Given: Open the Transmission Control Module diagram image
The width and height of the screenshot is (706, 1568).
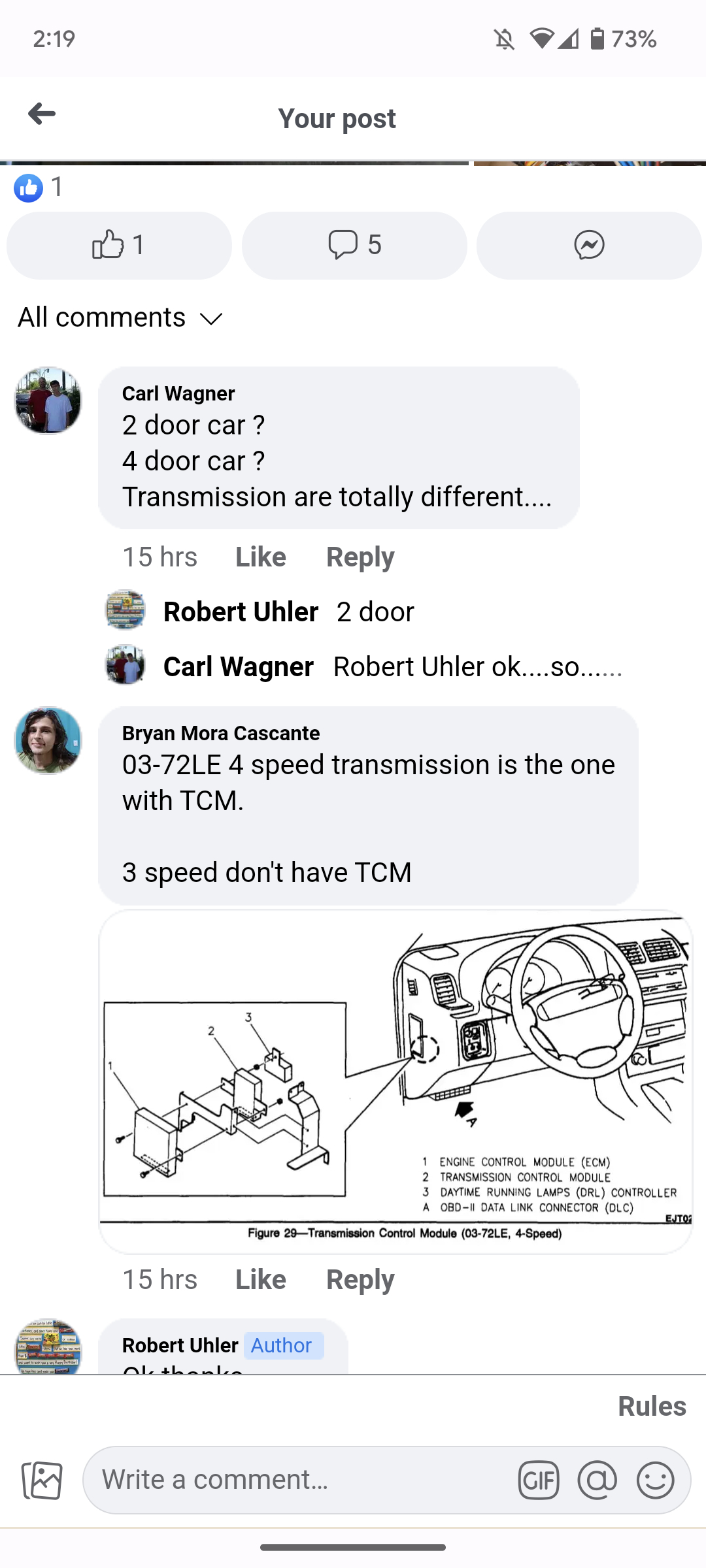Looking at the screenshot, I should click(395, 1081).
